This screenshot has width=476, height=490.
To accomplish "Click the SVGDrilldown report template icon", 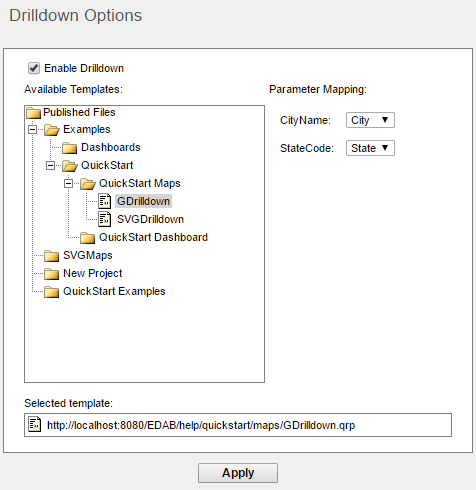I will (x=105, y=219).
